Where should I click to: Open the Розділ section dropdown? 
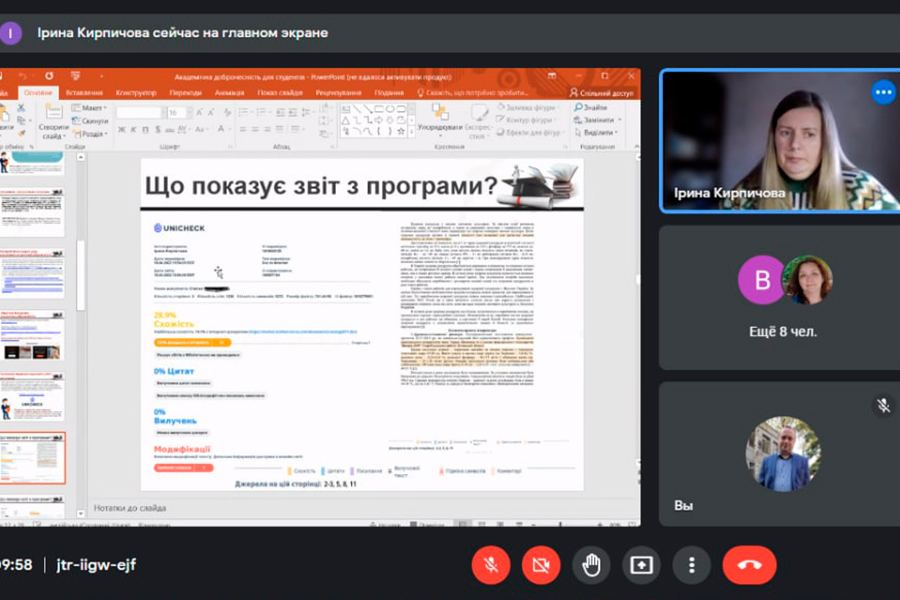[90, 134]
